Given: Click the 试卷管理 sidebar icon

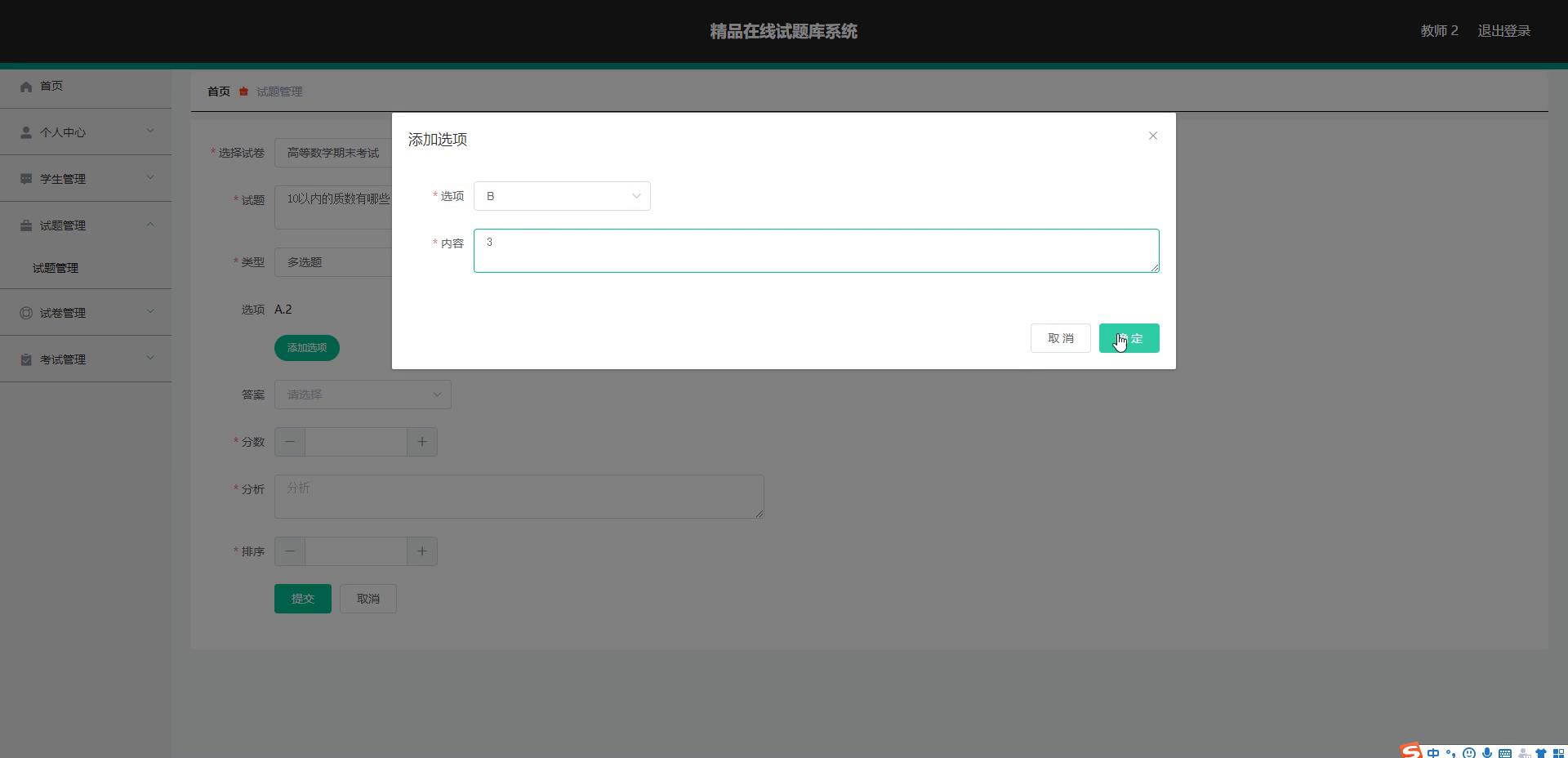Looking at the screenshot, I should pyautogui.click(x=26, y=313).
